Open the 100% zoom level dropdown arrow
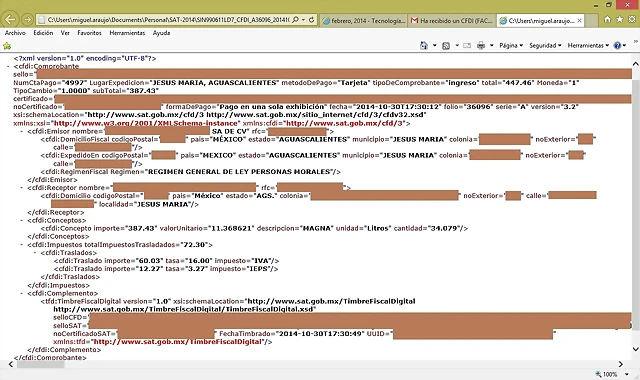This screenshot has height=380, width=640. click(627, 374)
